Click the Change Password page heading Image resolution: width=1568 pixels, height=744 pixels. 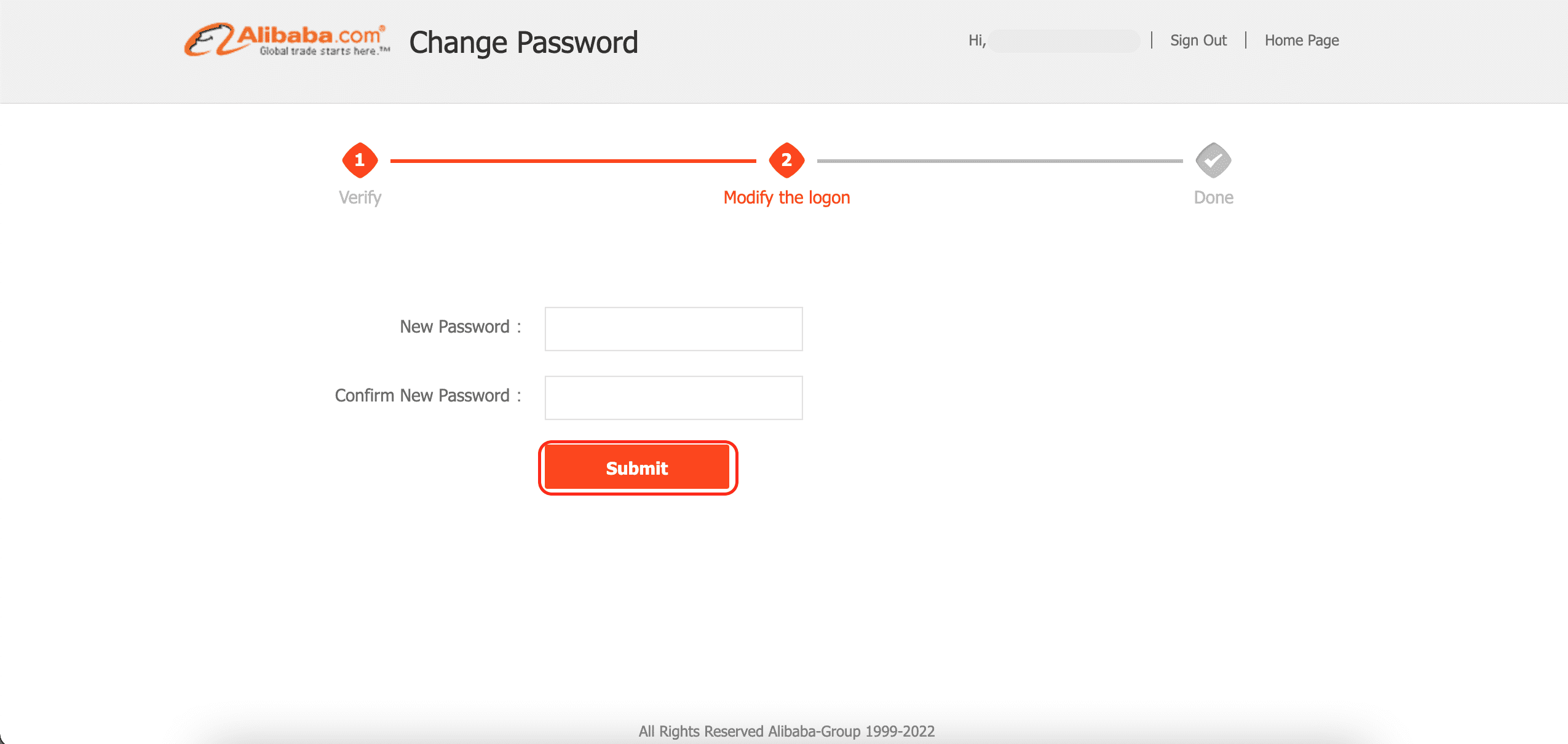coord(523,42)
